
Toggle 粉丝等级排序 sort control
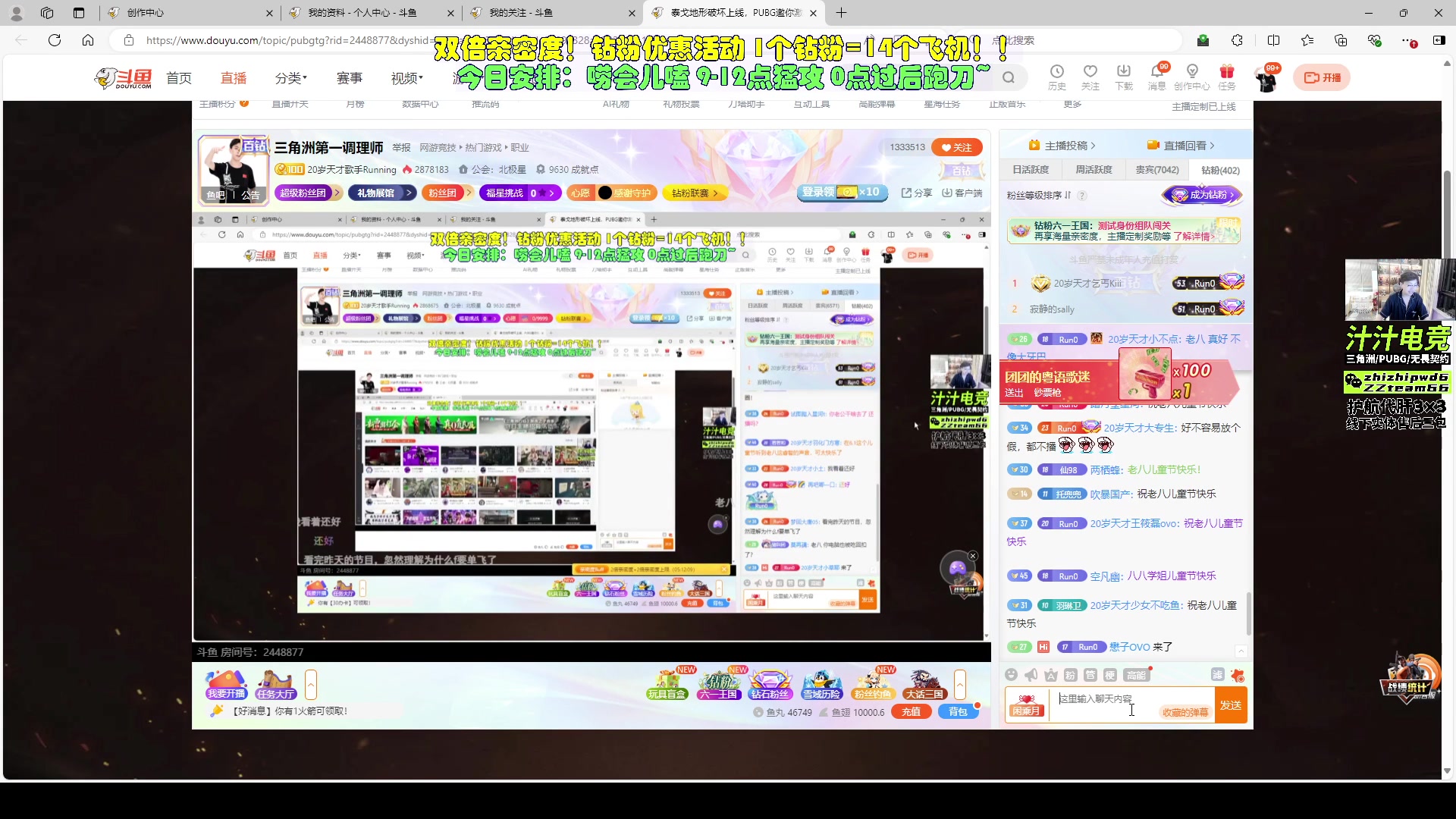click(1039, 196)
